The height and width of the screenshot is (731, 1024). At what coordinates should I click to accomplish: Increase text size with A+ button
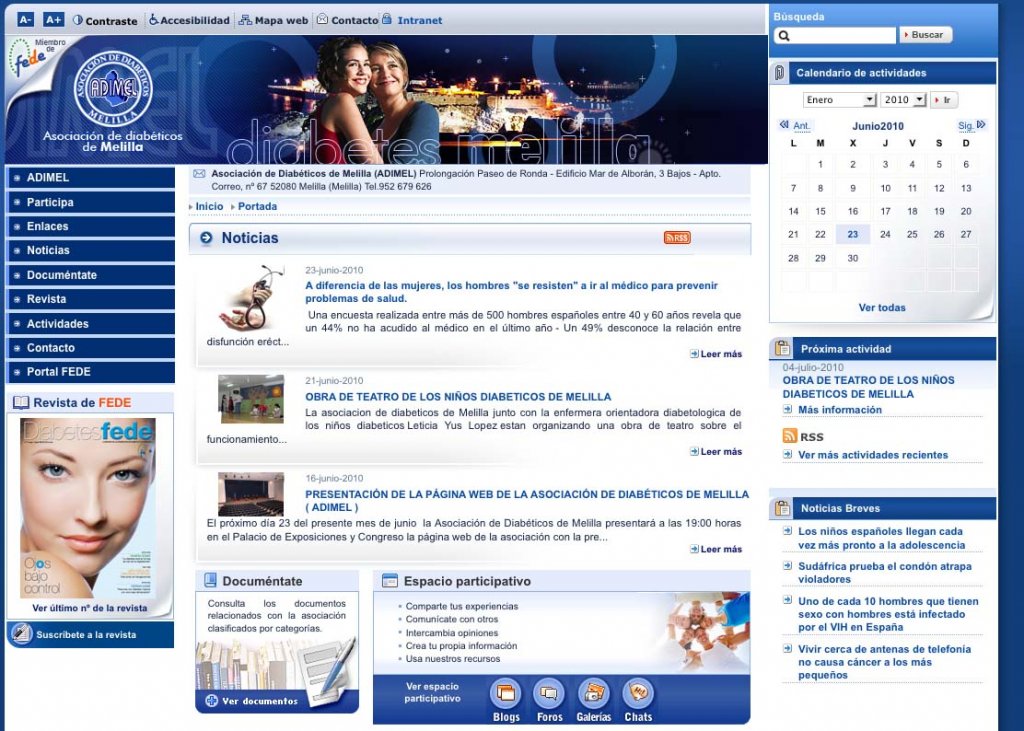53,20
